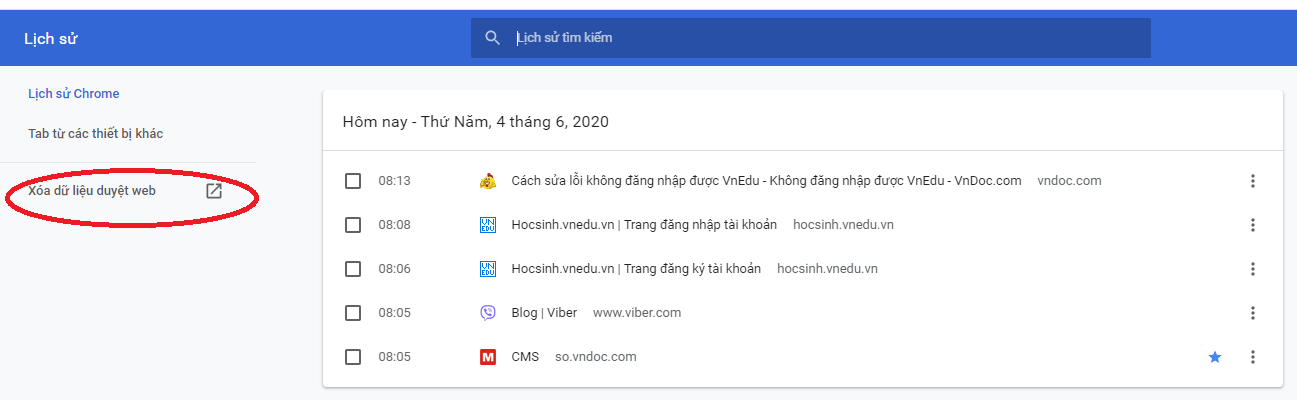
Task: Click the 08:06 timestamp
Action: [x=394, y=269]
